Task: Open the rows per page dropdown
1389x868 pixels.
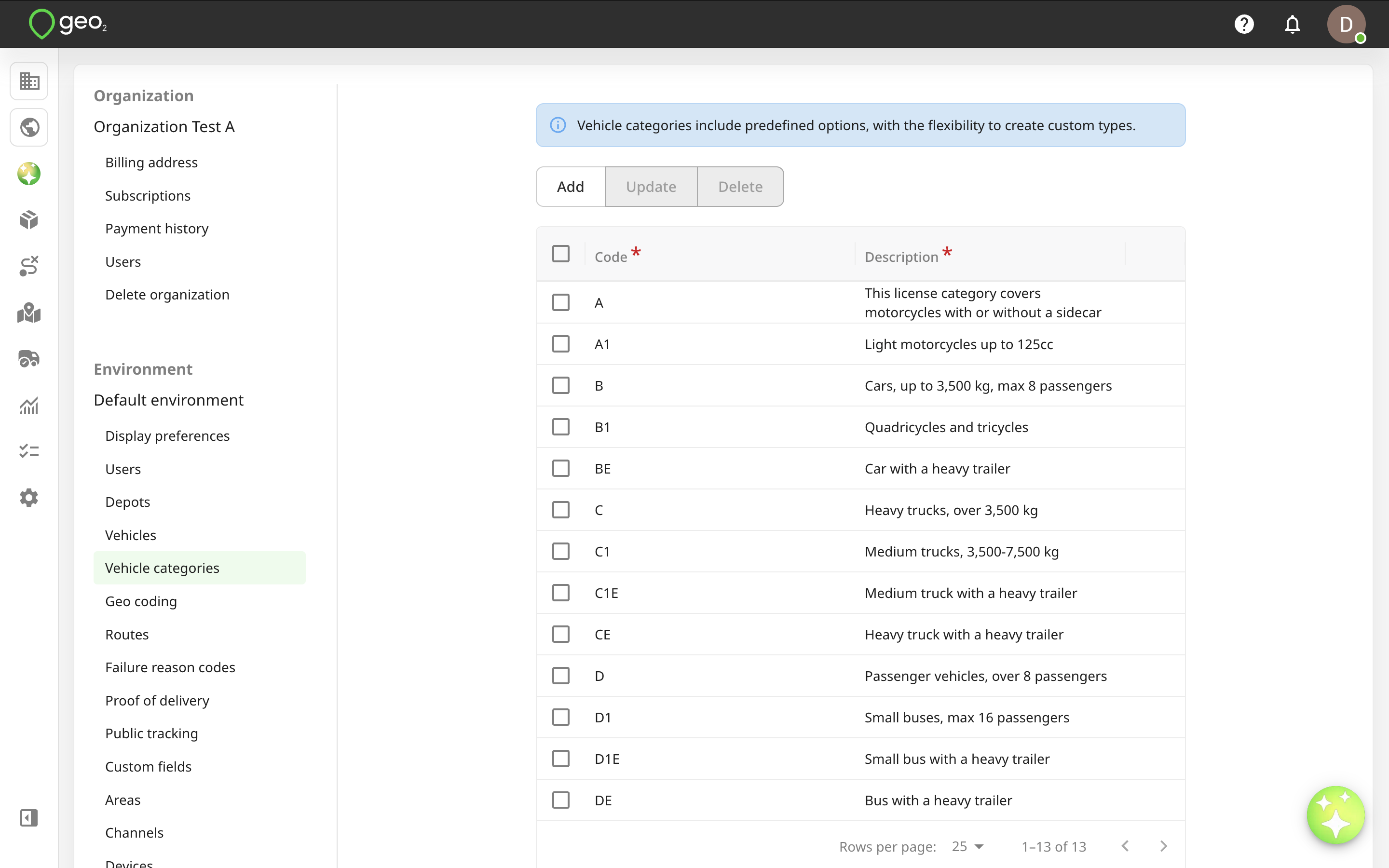Action: [967, 846]
